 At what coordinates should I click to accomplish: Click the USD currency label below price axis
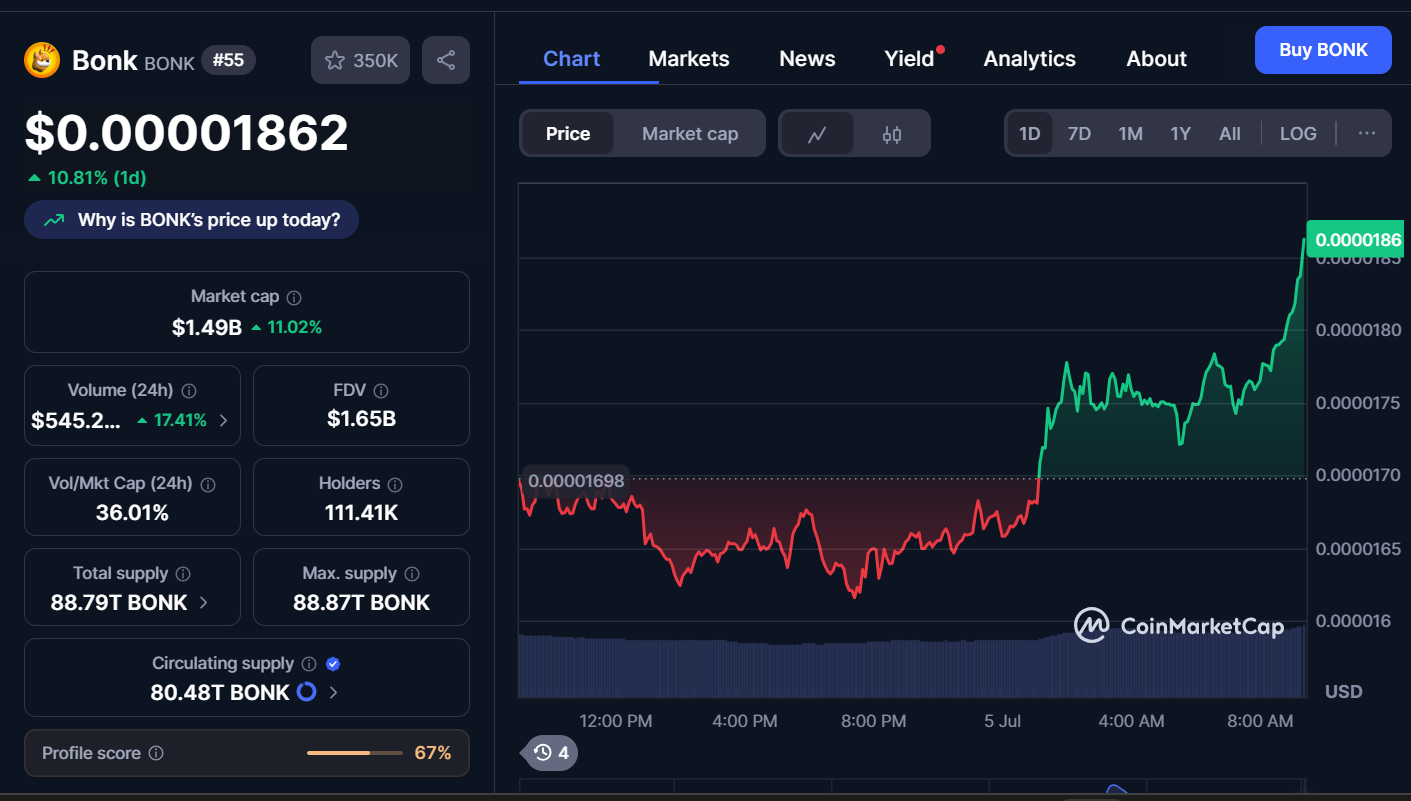[x=1343, y=692]
